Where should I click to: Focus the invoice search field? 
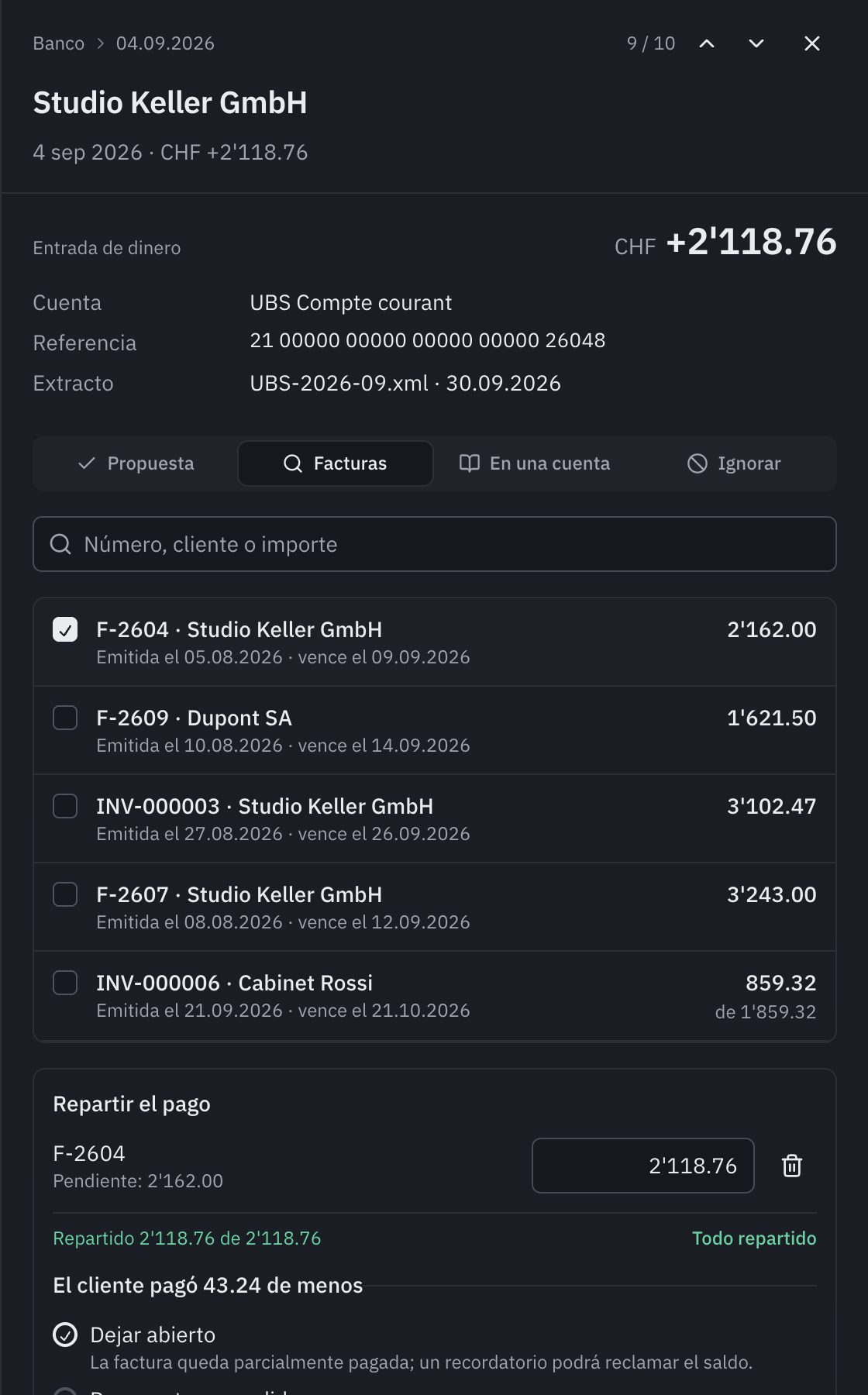[x=435, y=544]
